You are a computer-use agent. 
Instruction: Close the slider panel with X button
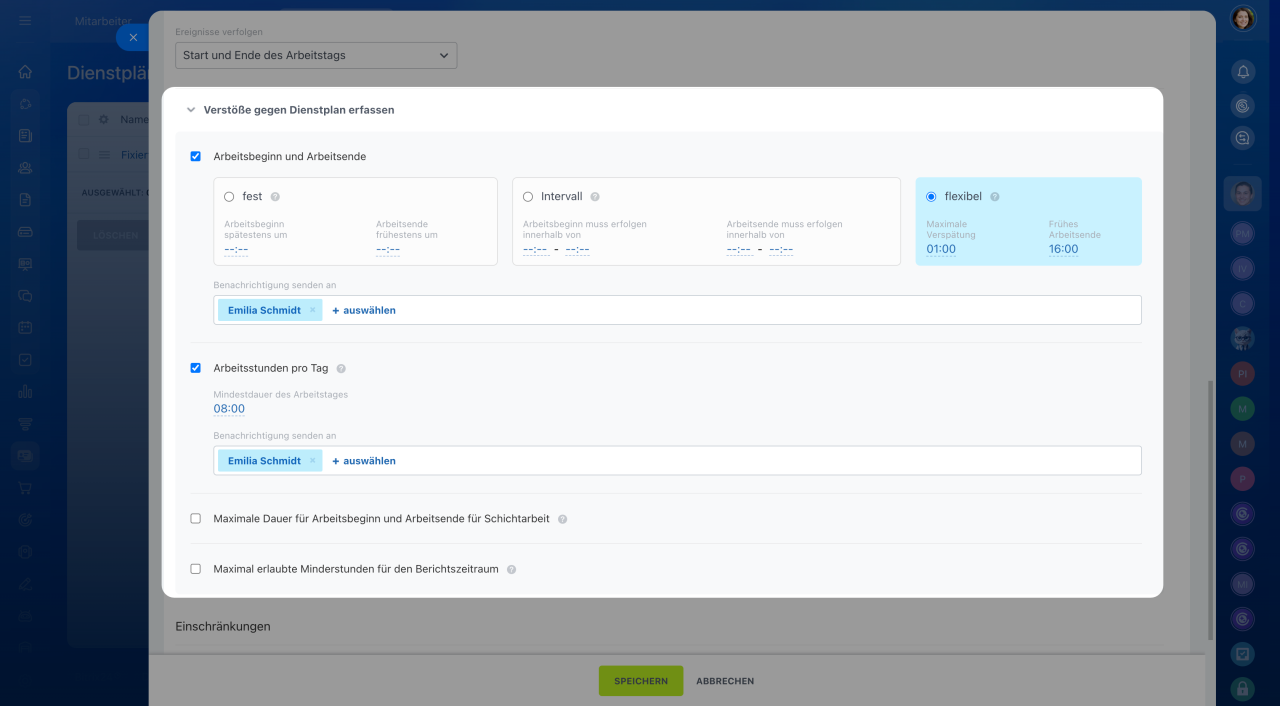pyautogui.click(x=133, y=37)
